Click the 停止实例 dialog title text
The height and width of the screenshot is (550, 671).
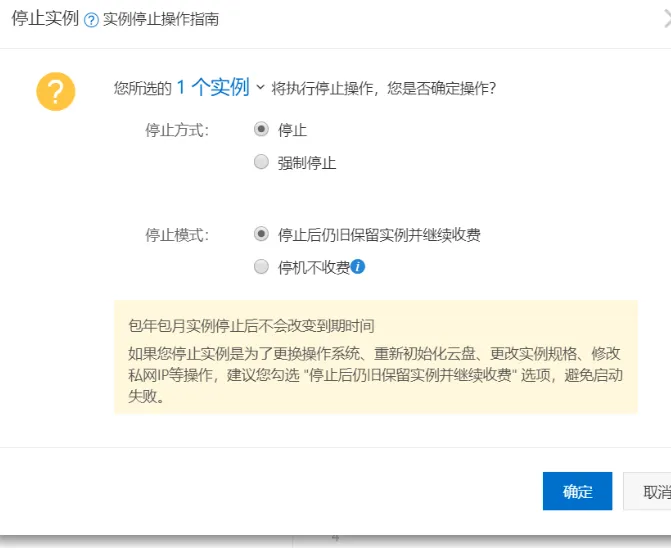point(44,19)
